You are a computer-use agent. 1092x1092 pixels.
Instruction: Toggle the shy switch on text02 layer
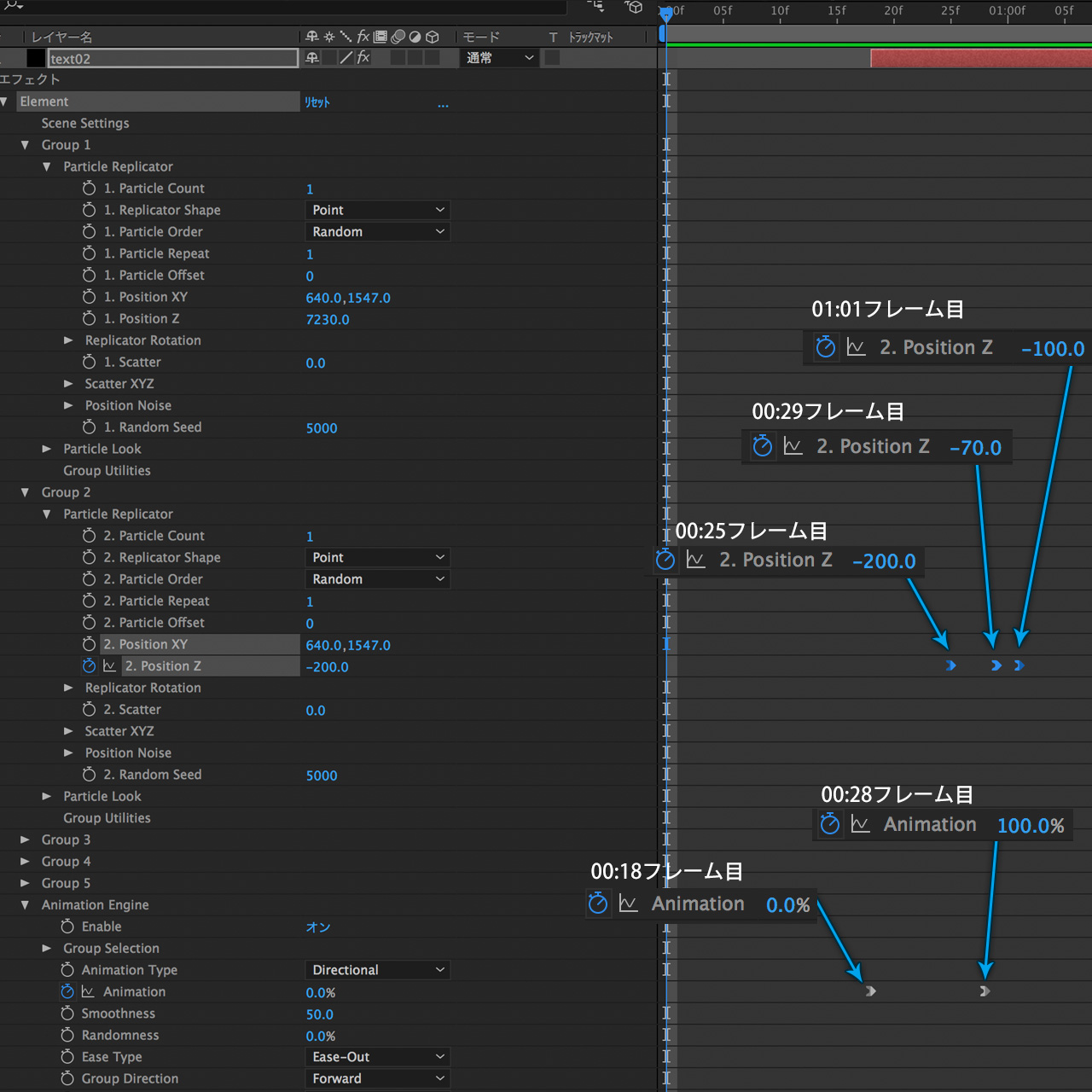click(312, 58)
